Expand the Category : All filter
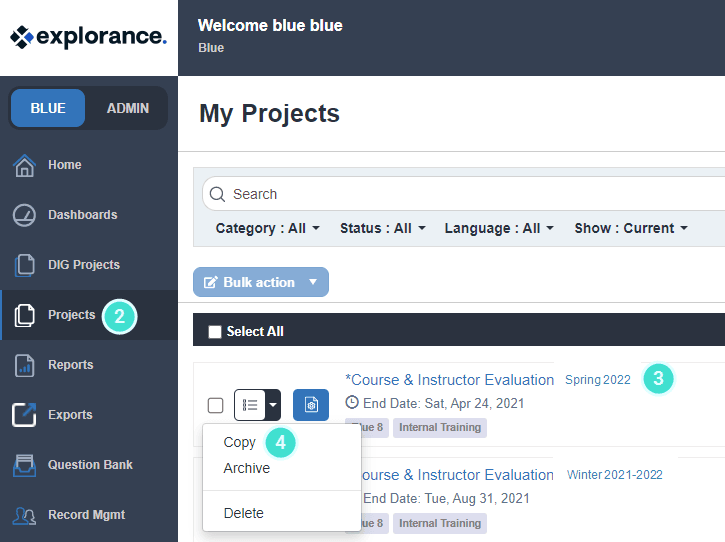 [267, 228]
